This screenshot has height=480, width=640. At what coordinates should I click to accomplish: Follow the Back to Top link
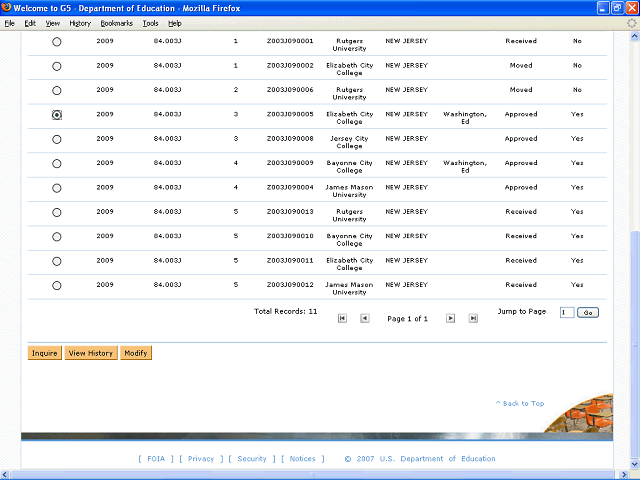[x=520, y=404]
